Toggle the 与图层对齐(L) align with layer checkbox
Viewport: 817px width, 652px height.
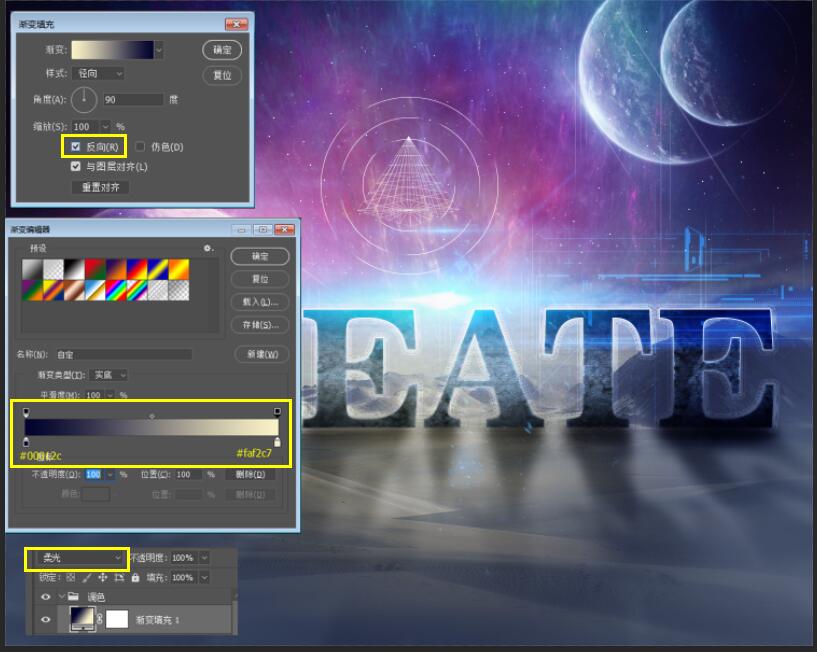(76, 166)
